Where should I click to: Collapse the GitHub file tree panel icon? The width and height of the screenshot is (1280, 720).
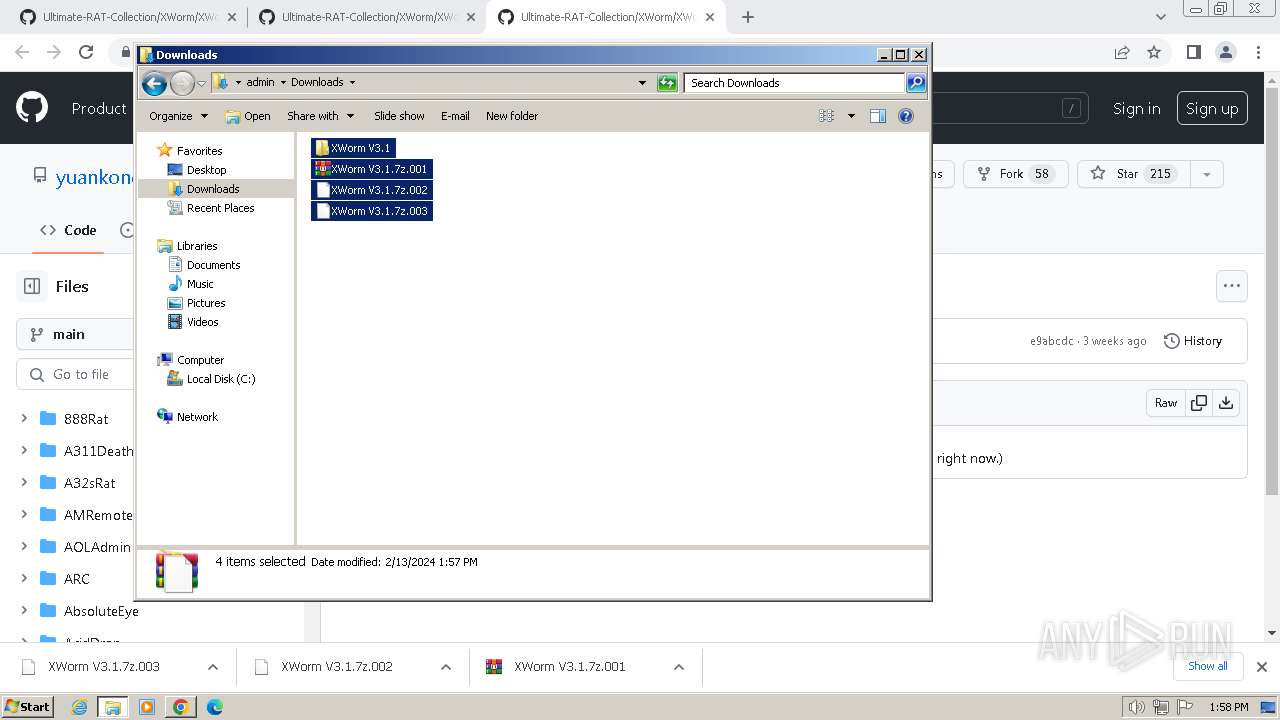(x=32, y=286)
